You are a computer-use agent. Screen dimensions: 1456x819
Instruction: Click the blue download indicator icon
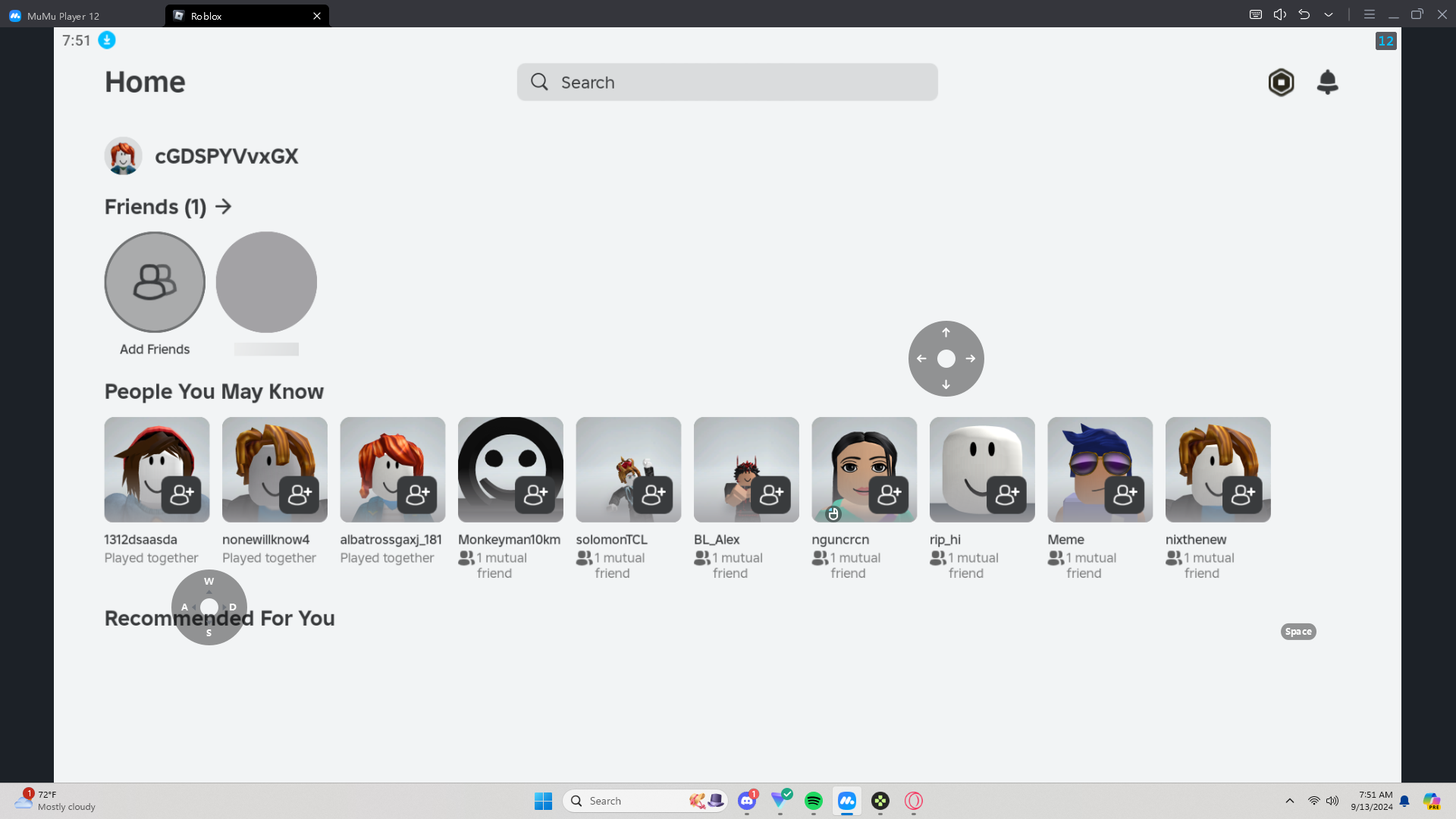click(107, 40)
